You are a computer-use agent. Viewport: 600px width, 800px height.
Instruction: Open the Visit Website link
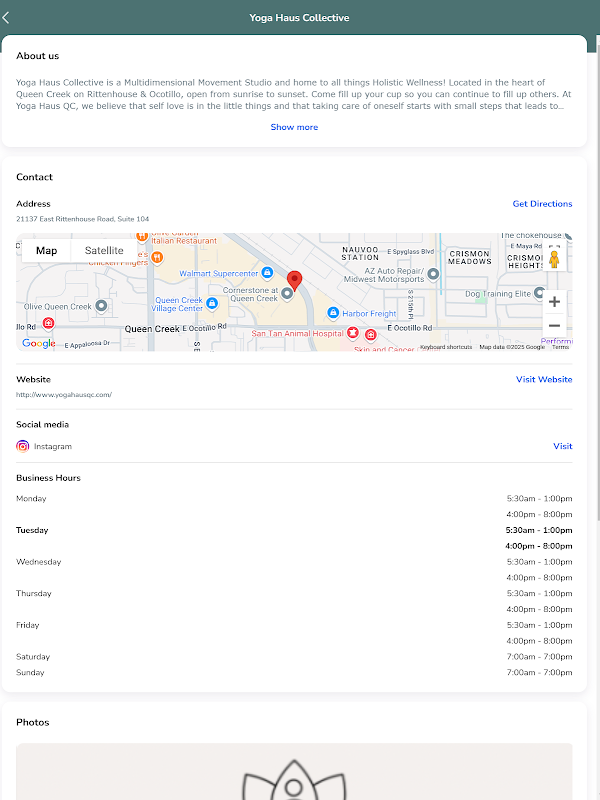click(x=544, y=380)
